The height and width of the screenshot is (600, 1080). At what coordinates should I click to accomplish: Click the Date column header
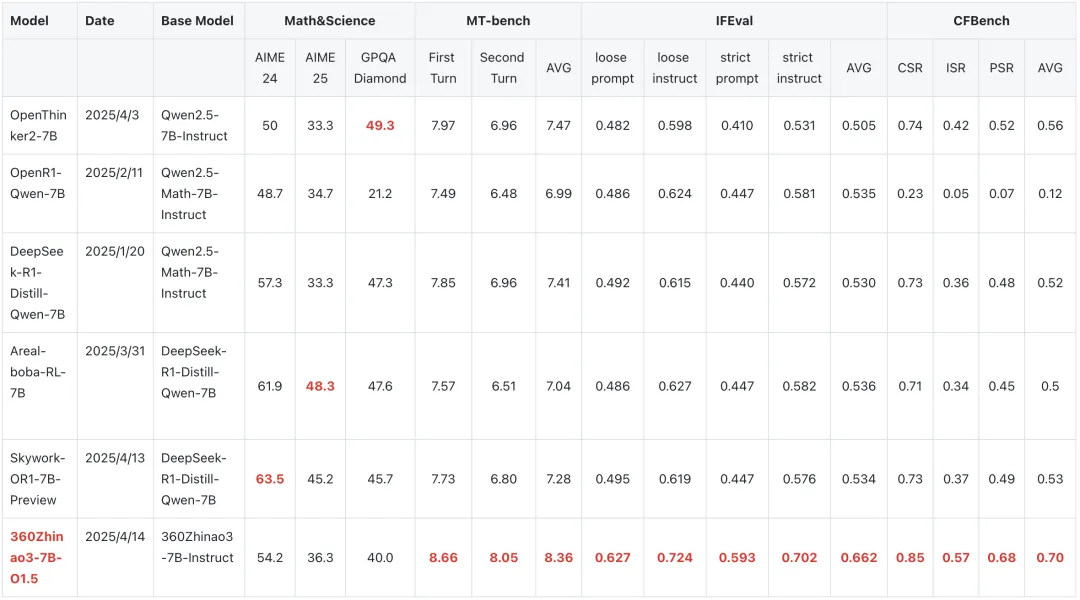pos(100,20)
